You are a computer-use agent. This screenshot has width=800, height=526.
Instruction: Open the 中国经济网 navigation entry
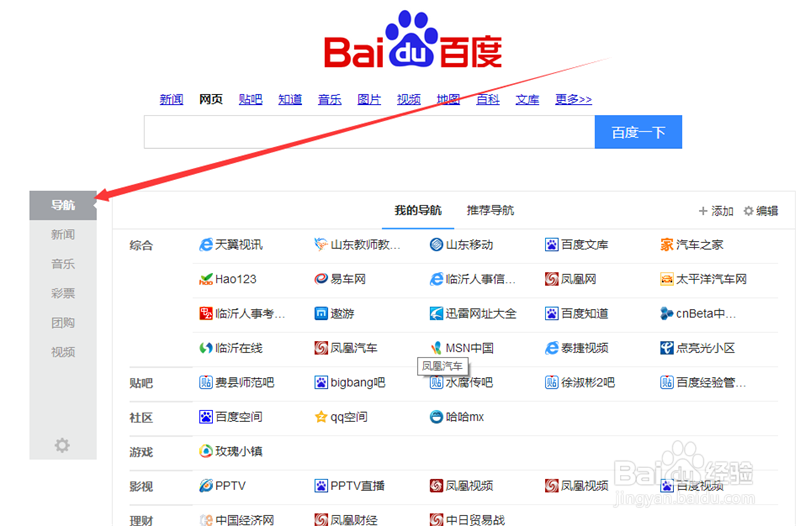point(237,520)
